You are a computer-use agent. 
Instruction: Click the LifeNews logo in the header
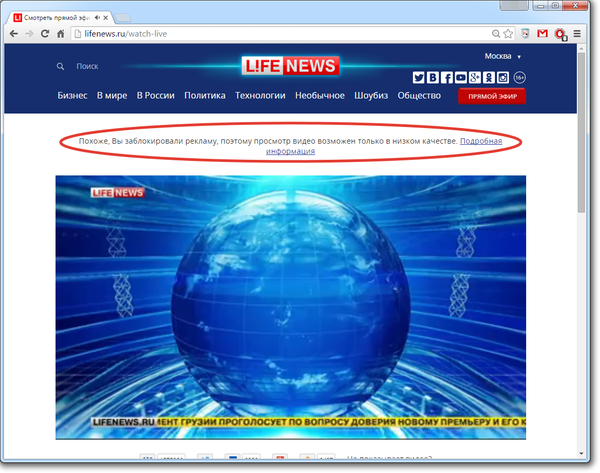291,66
